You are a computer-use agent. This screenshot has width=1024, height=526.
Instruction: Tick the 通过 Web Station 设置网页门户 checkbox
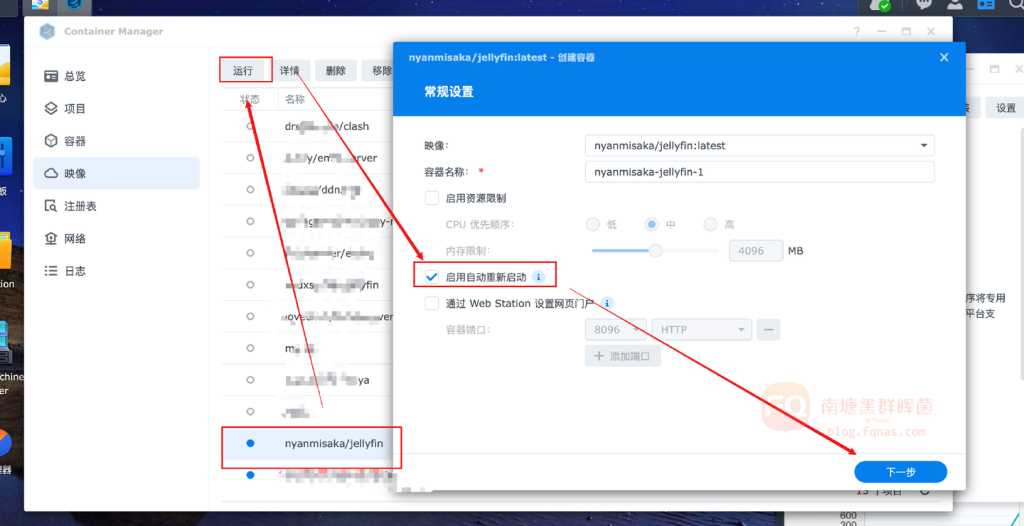point(432,303)
